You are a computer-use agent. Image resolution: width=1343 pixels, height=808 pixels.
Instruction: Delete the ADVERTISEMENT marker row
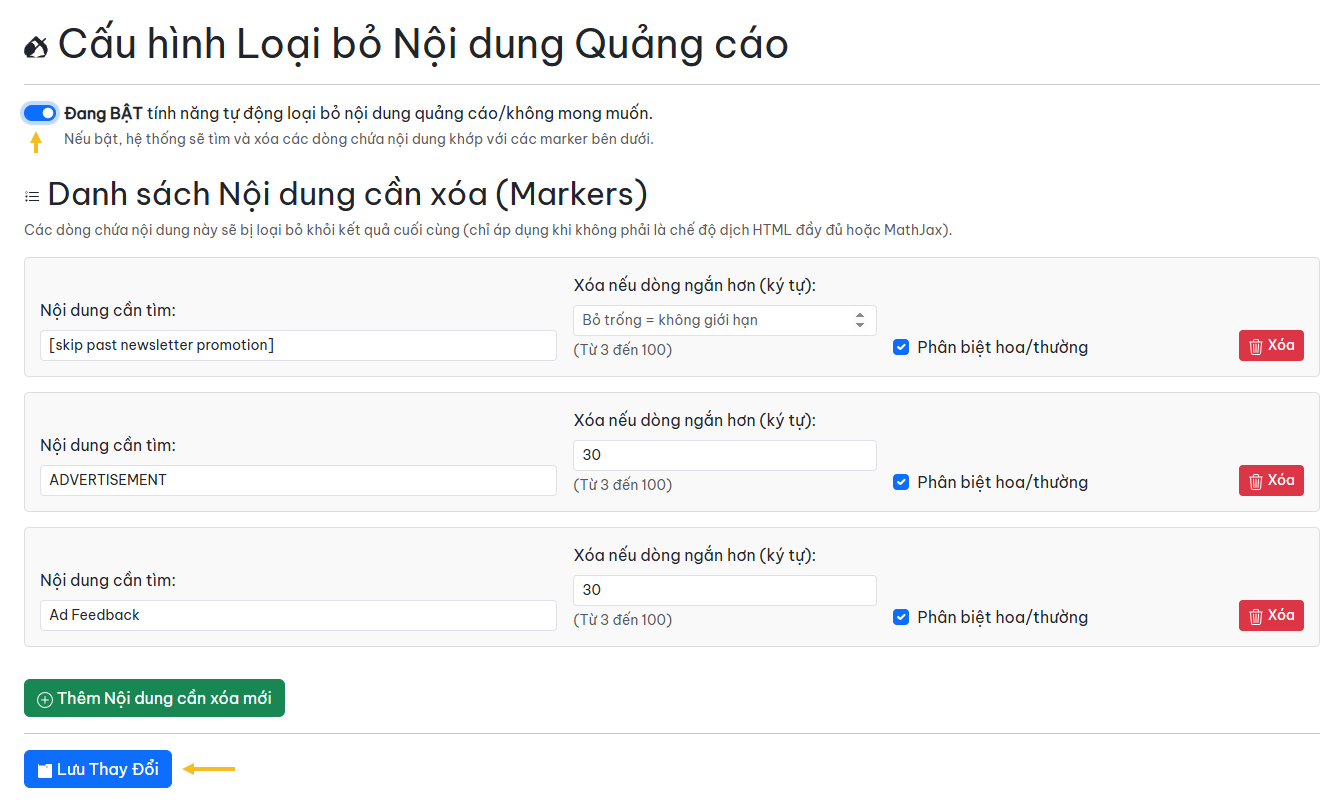coord(1271,481)
